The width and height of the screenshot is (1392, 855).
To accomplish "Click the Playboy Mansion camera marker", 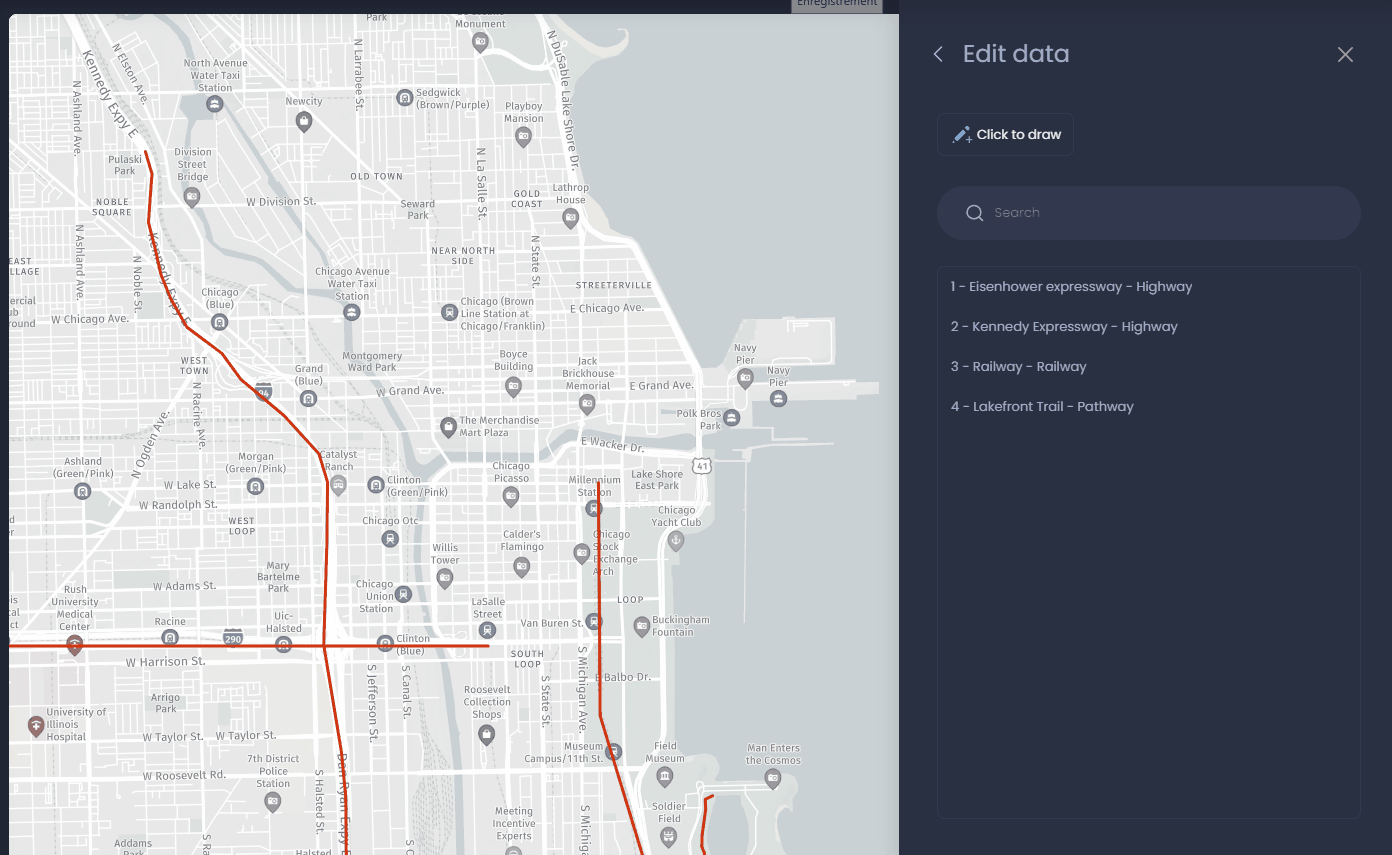I will (x=523, y=138).
